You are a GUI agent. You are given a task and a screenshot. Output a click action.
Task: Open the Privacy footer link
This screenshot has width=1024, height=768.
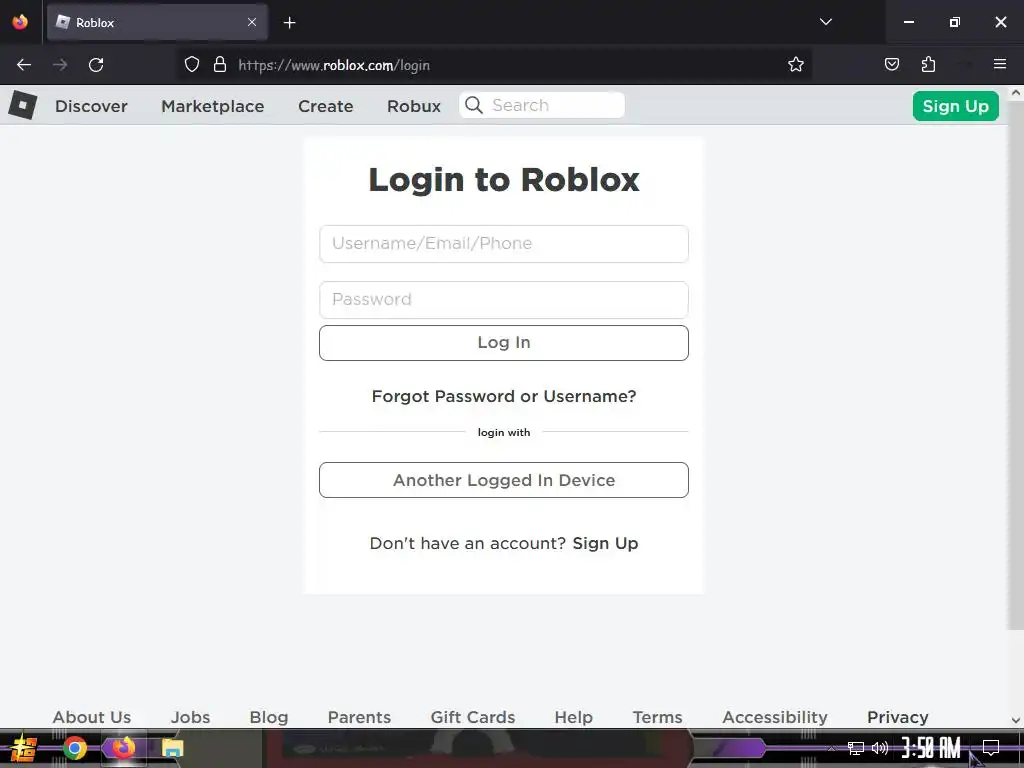click(897, 717)
